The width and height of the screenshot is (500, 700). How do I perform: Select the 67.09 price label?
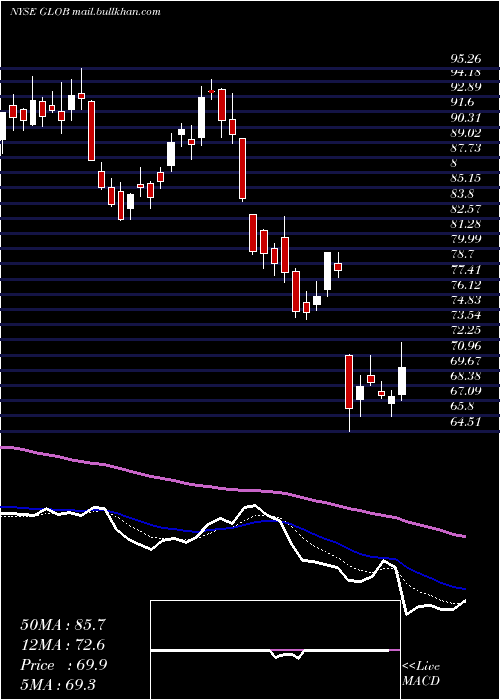(x=466, y=391)
